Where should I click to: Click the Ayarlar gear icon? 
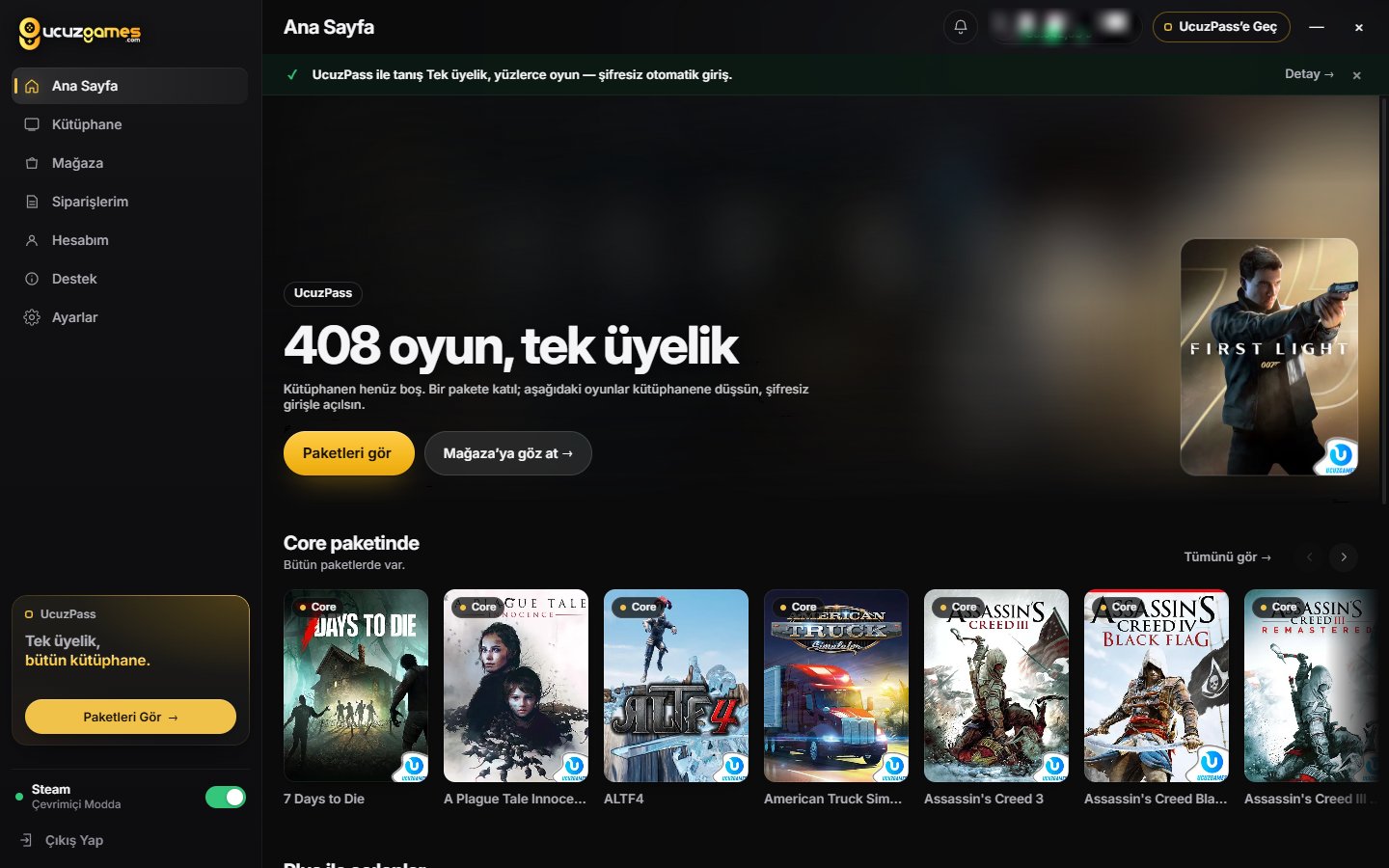click(x=32, y=317)
